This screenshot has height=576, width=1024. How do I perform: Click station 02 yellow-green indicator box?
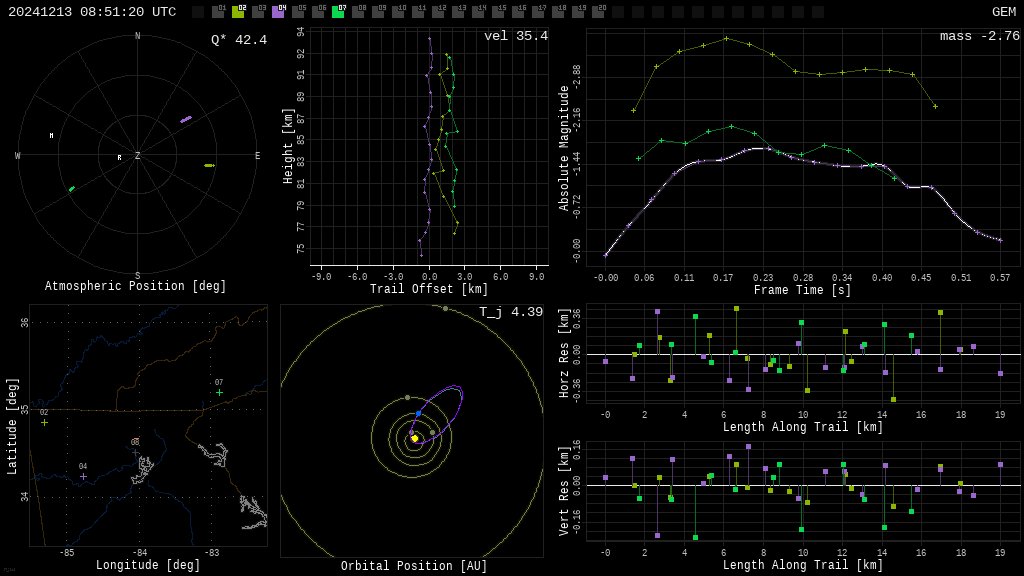[238, 12]
